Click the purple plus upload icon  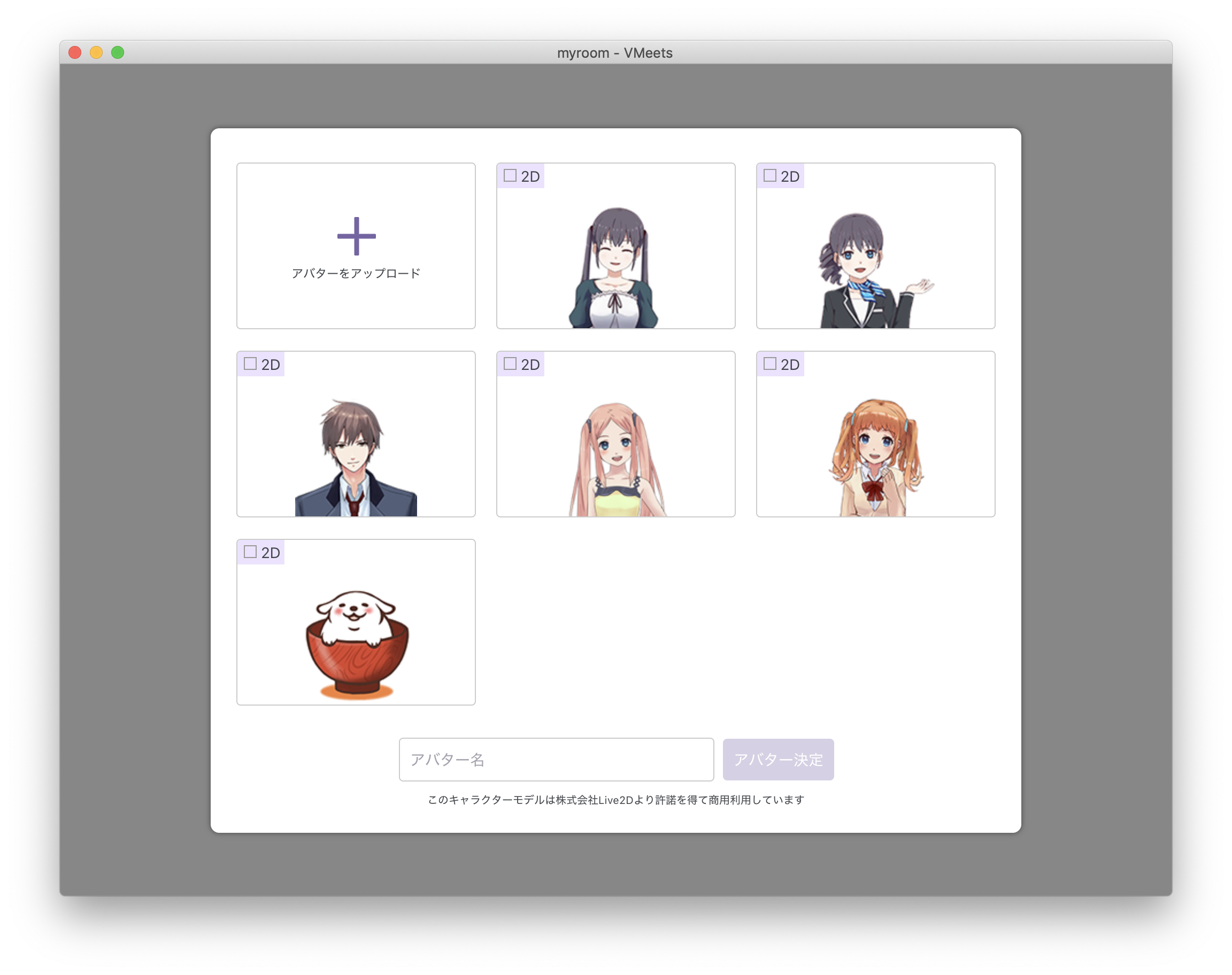356,236
